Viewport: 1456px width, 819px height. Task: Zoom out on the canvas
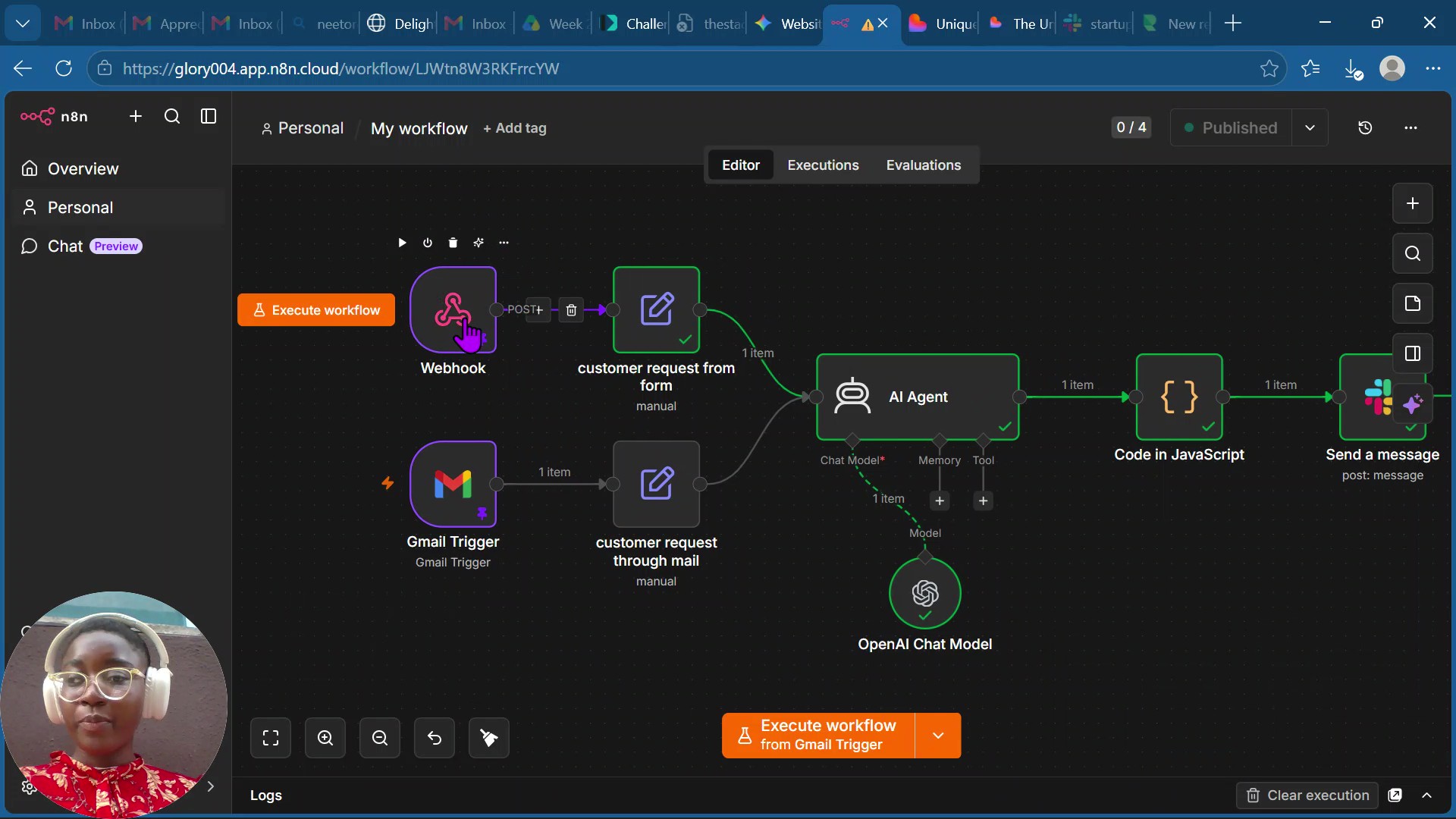(380, 738)
